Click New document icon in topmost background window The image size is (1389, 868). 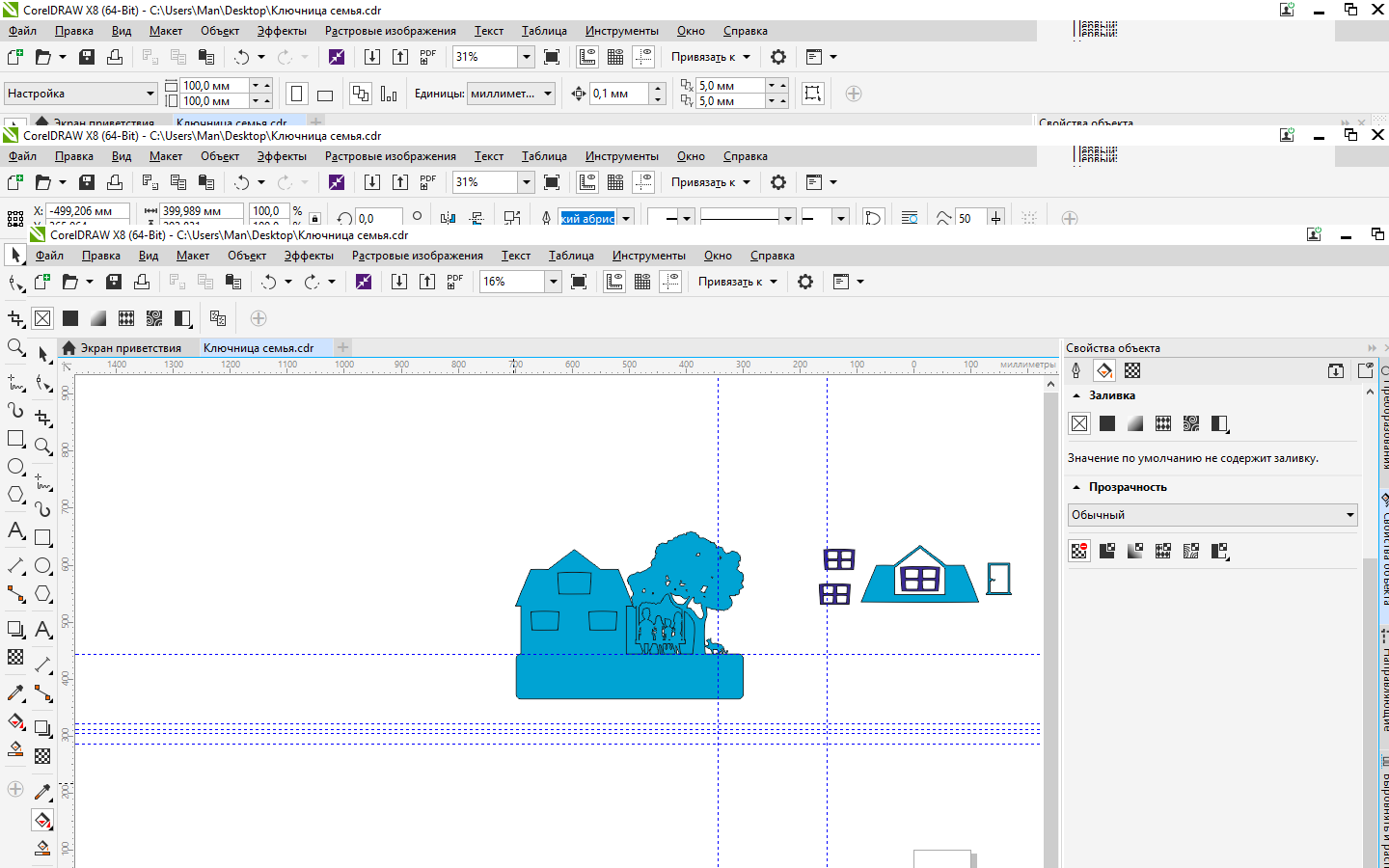coord(15,57)
